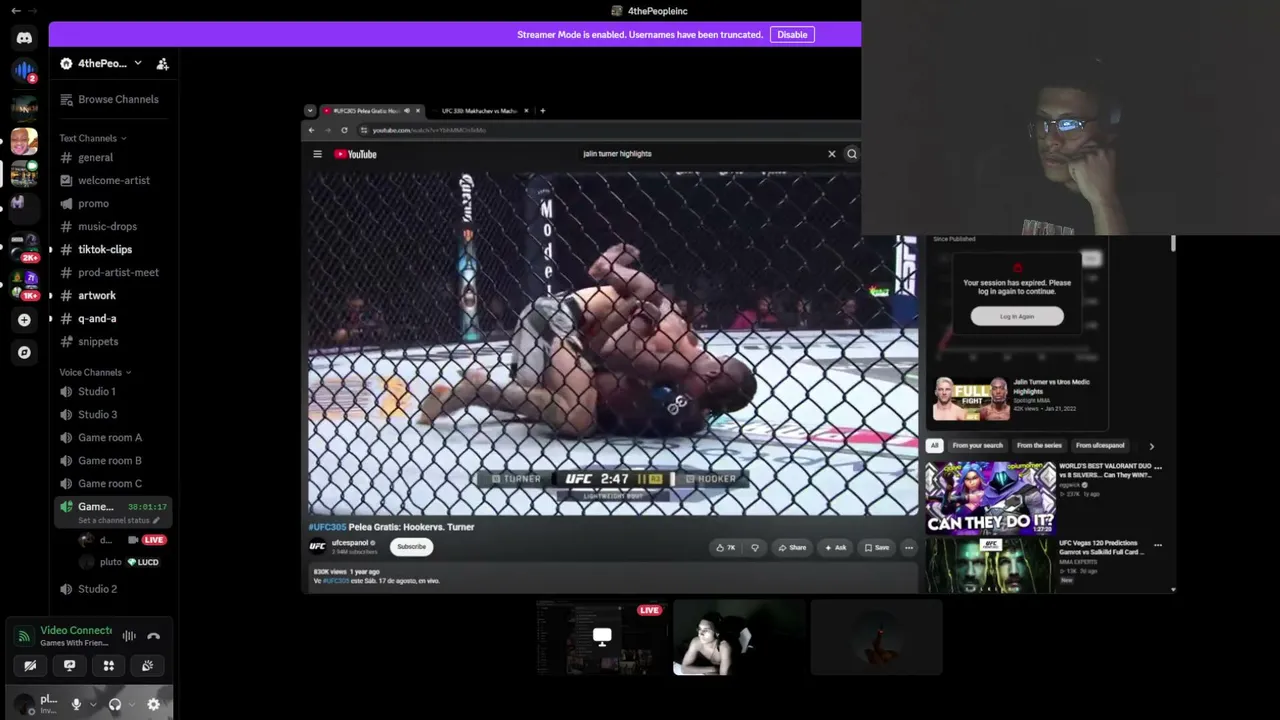
Task: Click Log In Again in expired session popup
Action: [1017, 316]
